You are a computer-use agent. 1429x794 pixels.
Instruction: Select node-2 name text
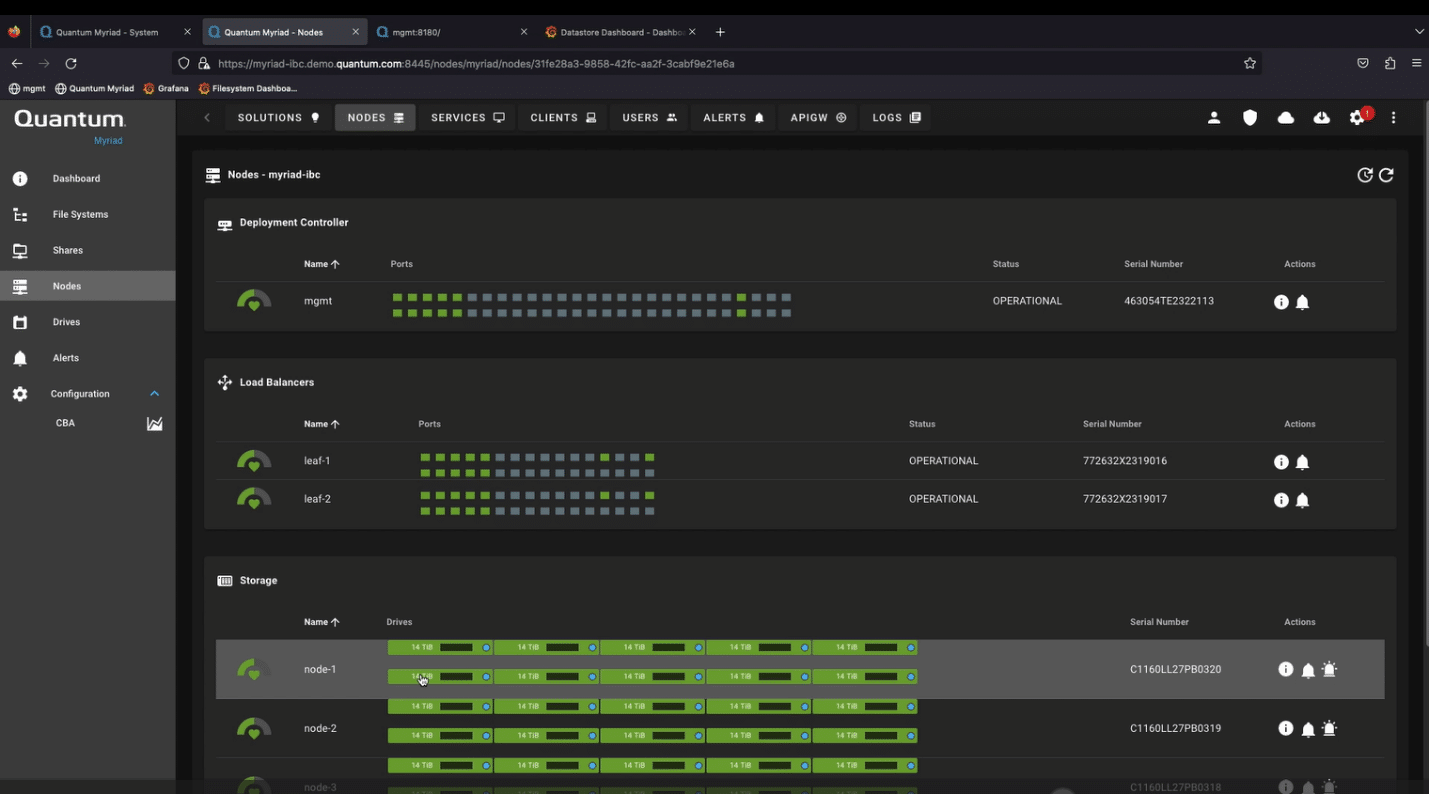tap(320, 729)
